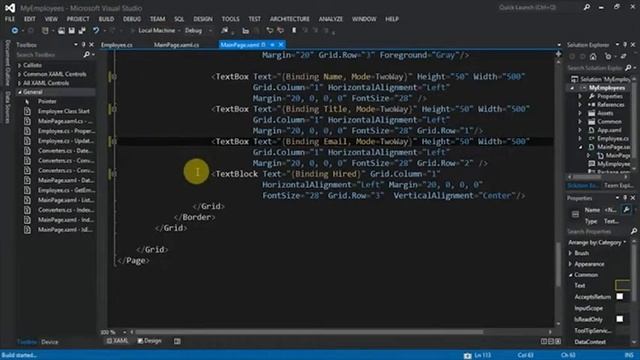Viewport: 640px width, 360px height.
Task: Click vertical split view icon at bottom right
Action: [544, 341]
